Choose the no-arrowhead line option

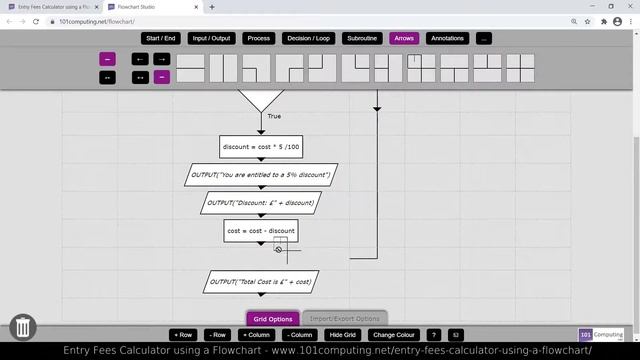[162, 77]
